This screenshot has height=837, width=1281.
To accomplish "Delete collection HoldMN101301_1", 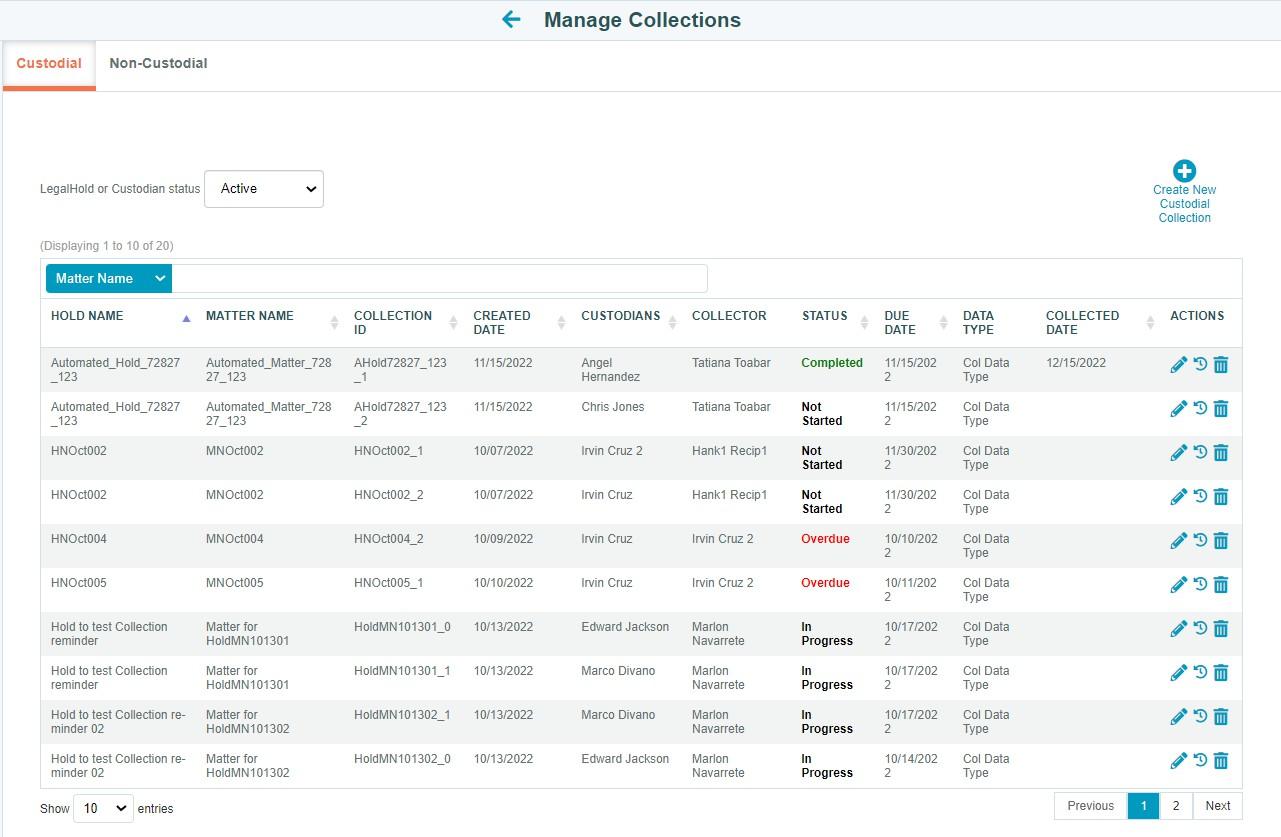I will point(1221,673).
